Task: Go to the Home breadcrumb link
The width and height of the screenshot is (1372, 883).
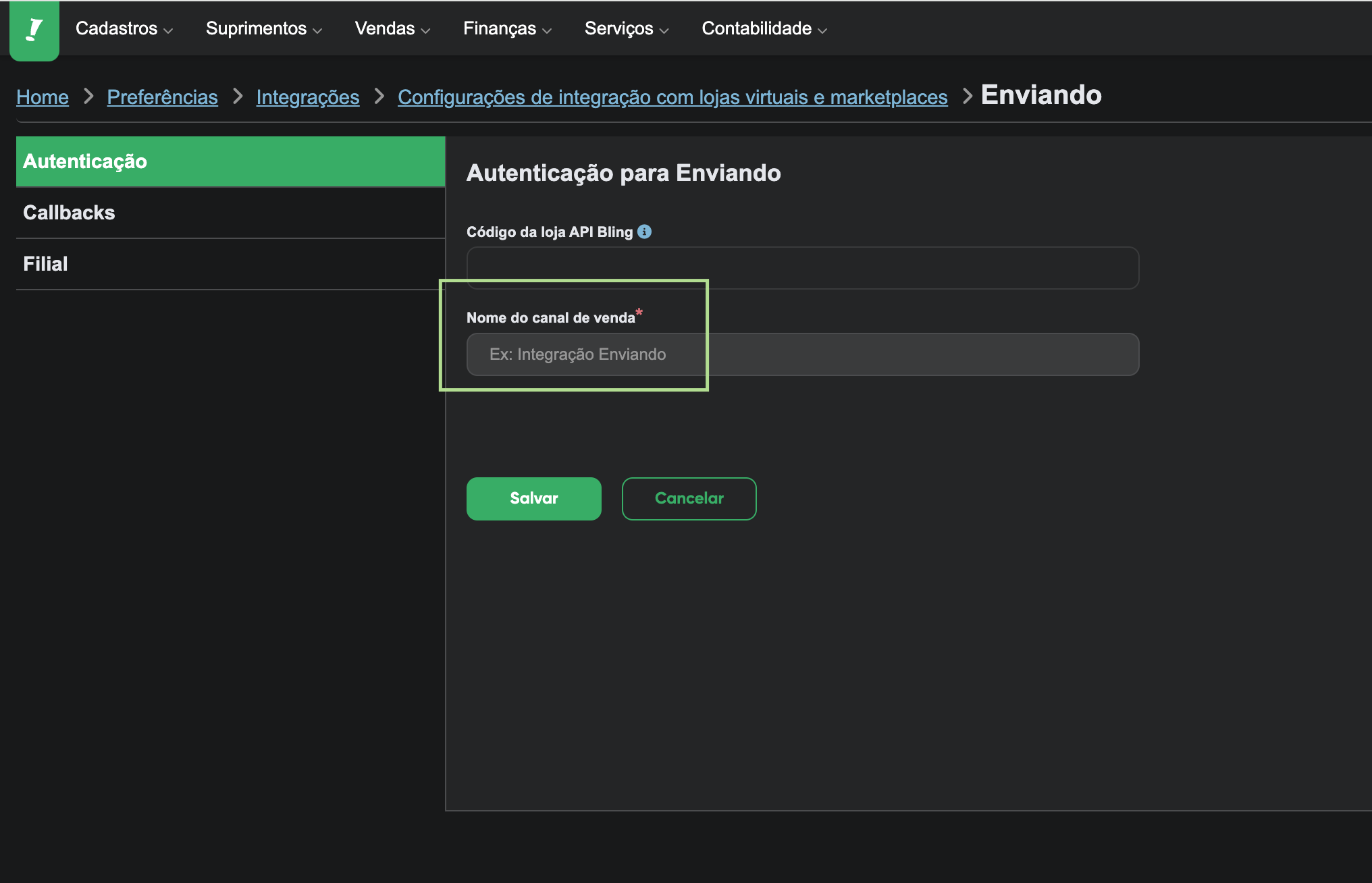Action: click(43, 97)
